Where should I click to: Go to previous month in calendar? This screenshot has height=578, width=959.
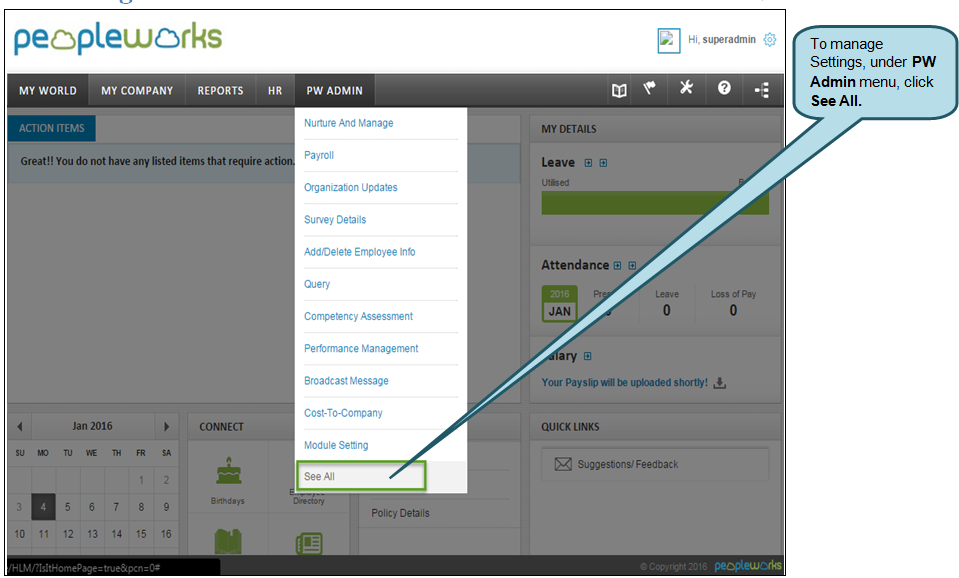[x=20, y=426]
